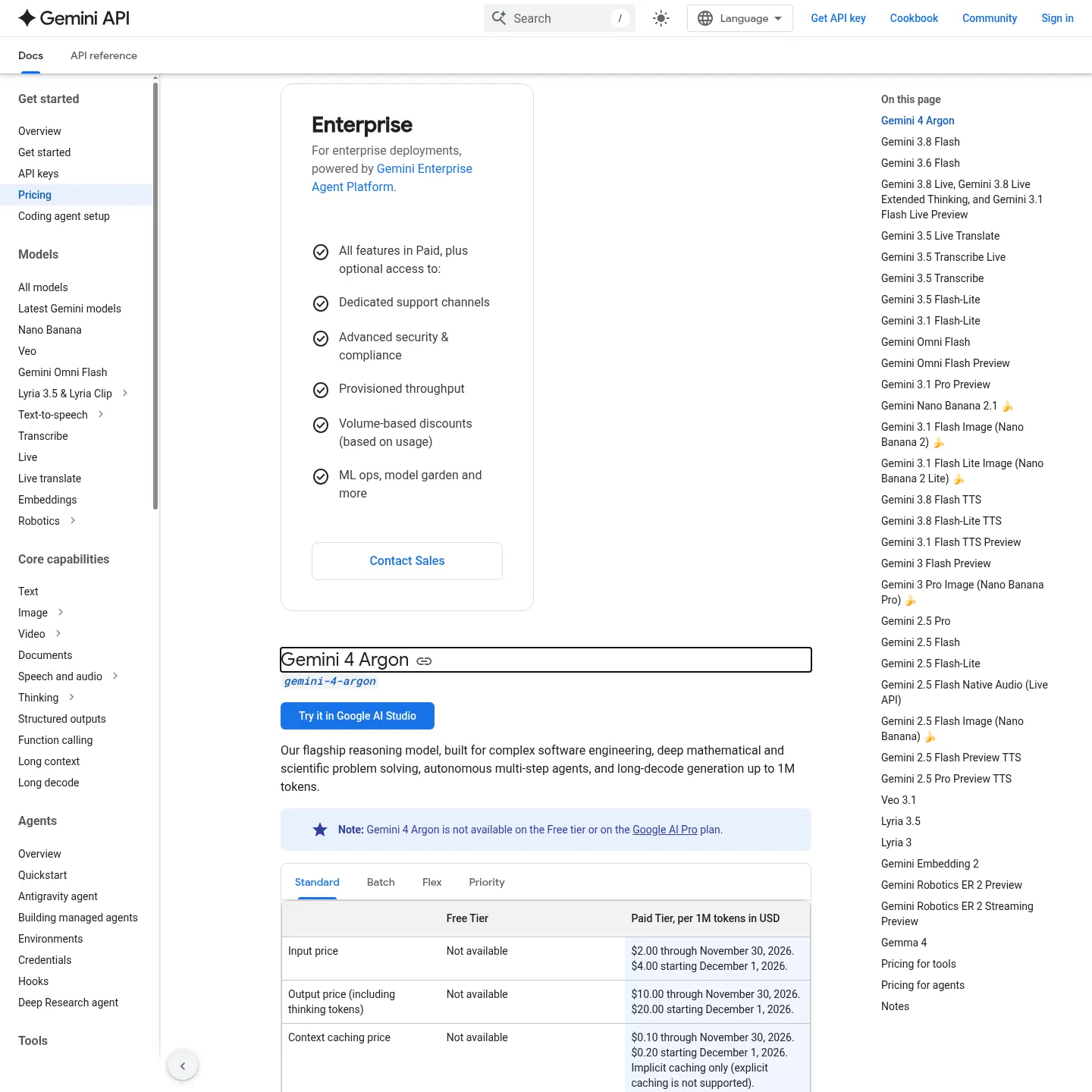The height and width of the screenshot is (1092, 1092).
Task: Switch to the API reference tab
Action: pyautogui.click(x=104, y=55)
